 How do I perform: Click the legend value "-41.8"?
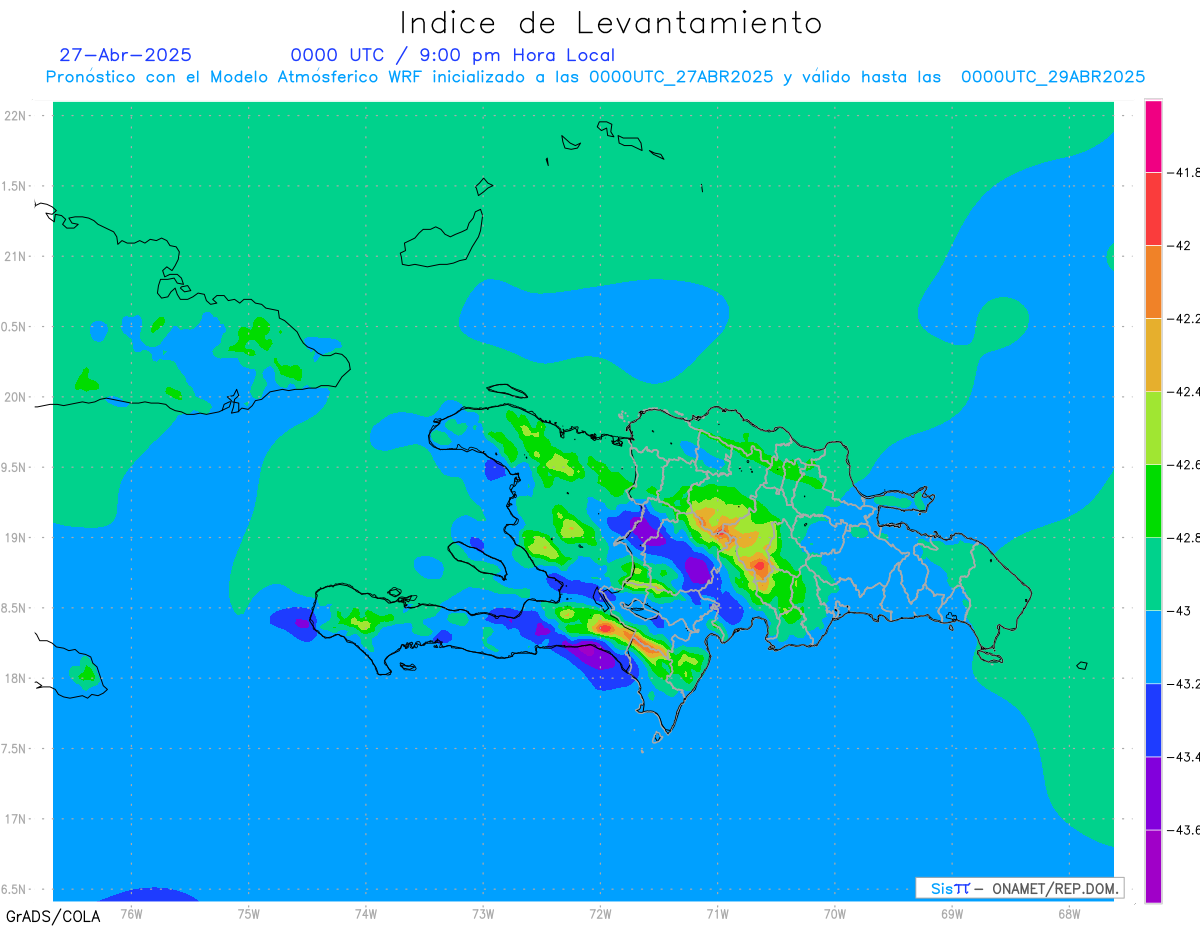click(1186, 172)
